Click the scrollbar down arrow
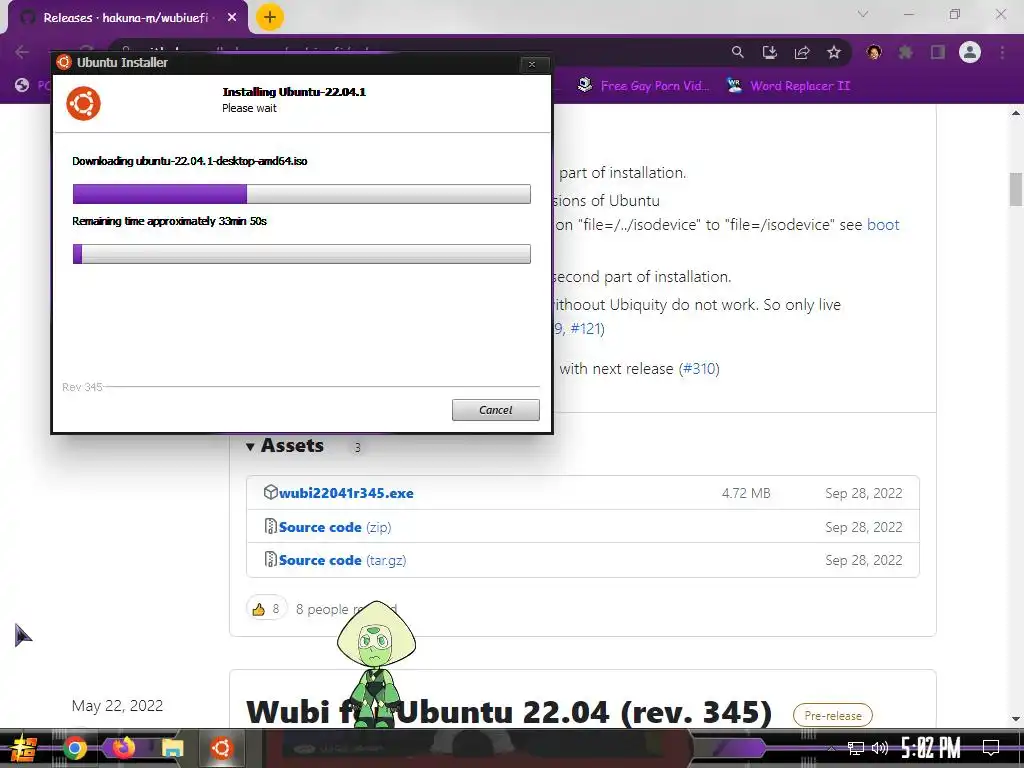The width and height of the screenshot is (1024, 768). pos(1016,719)
